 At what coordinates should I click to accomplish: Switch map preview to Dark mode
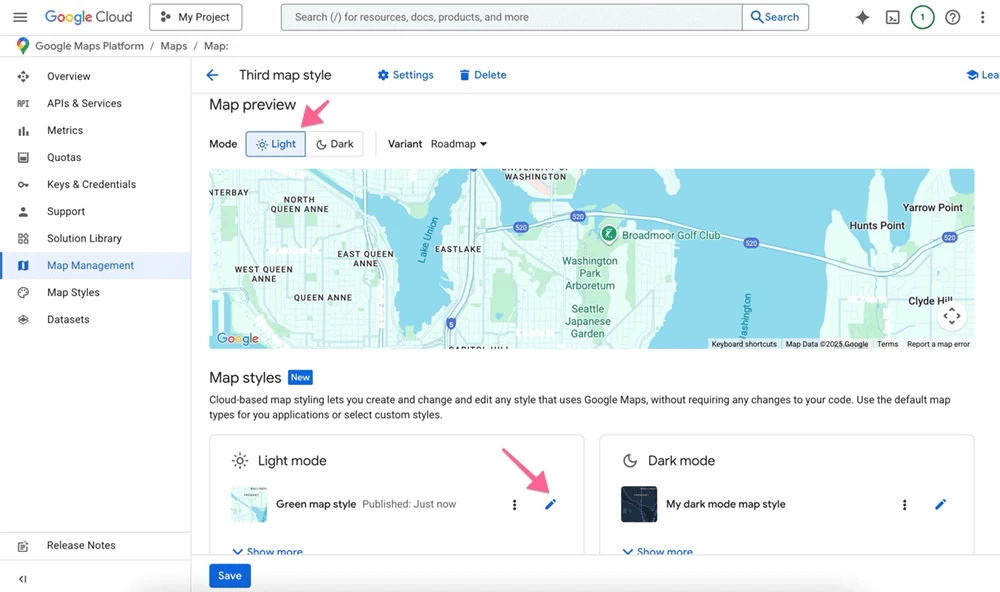coord(335,144)
